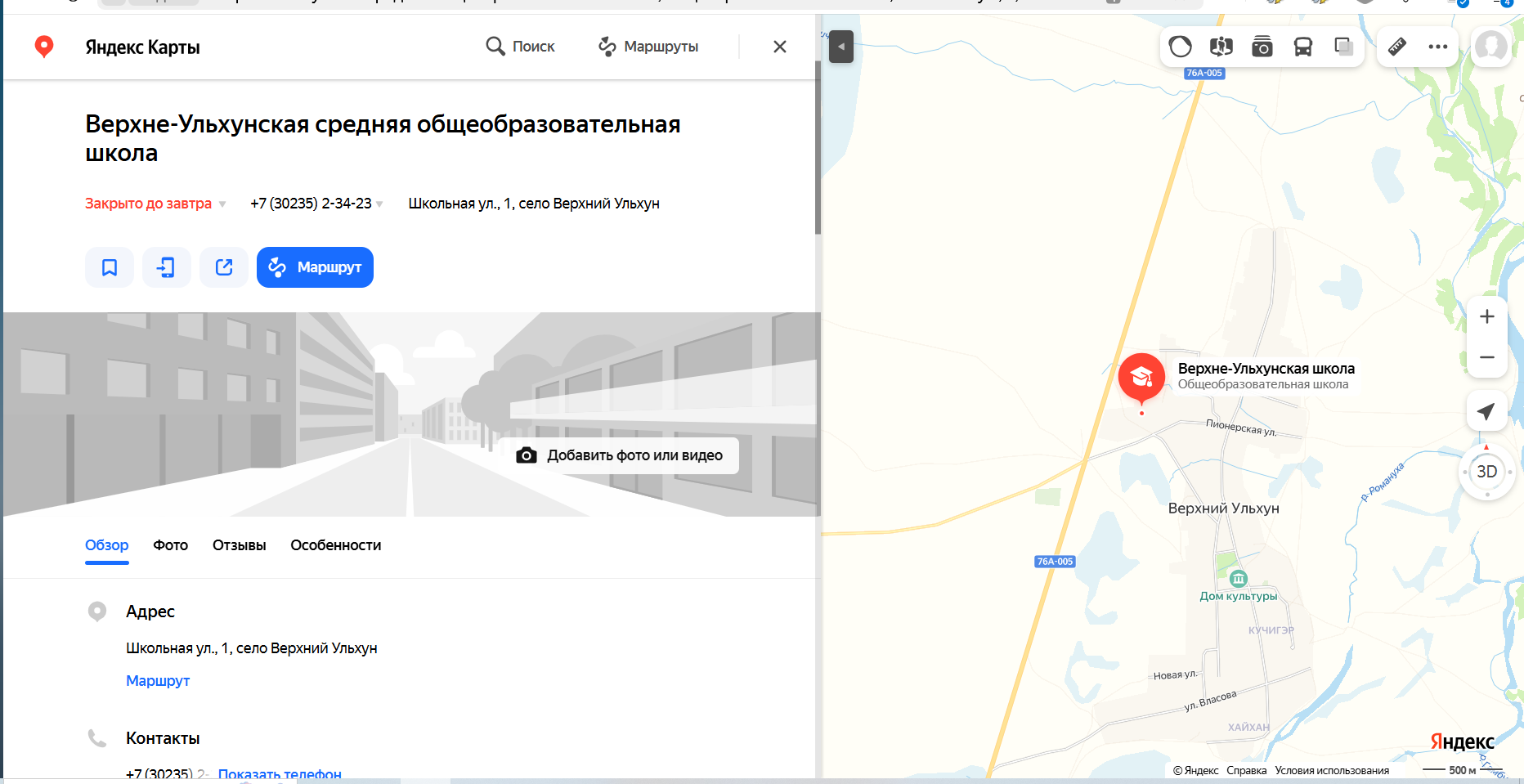Open the Поиск search
1524x784 pixels.
[x=520, y=47]
